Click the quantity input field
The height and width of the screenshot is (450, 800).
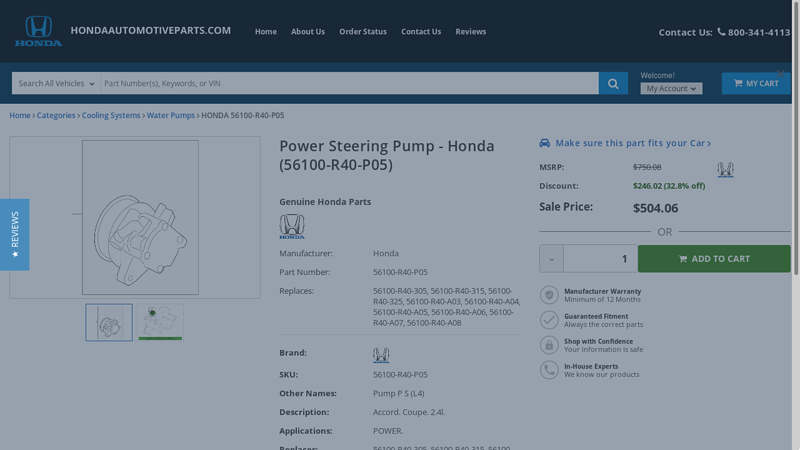(x=600, y=259)
